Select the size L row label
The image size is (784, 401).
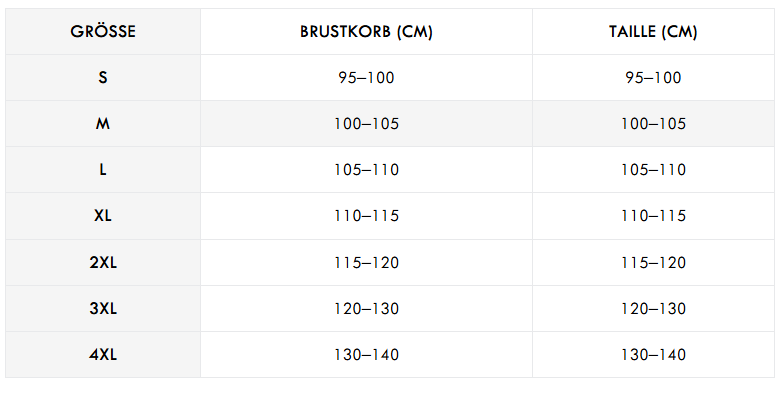tap(103, 170)
